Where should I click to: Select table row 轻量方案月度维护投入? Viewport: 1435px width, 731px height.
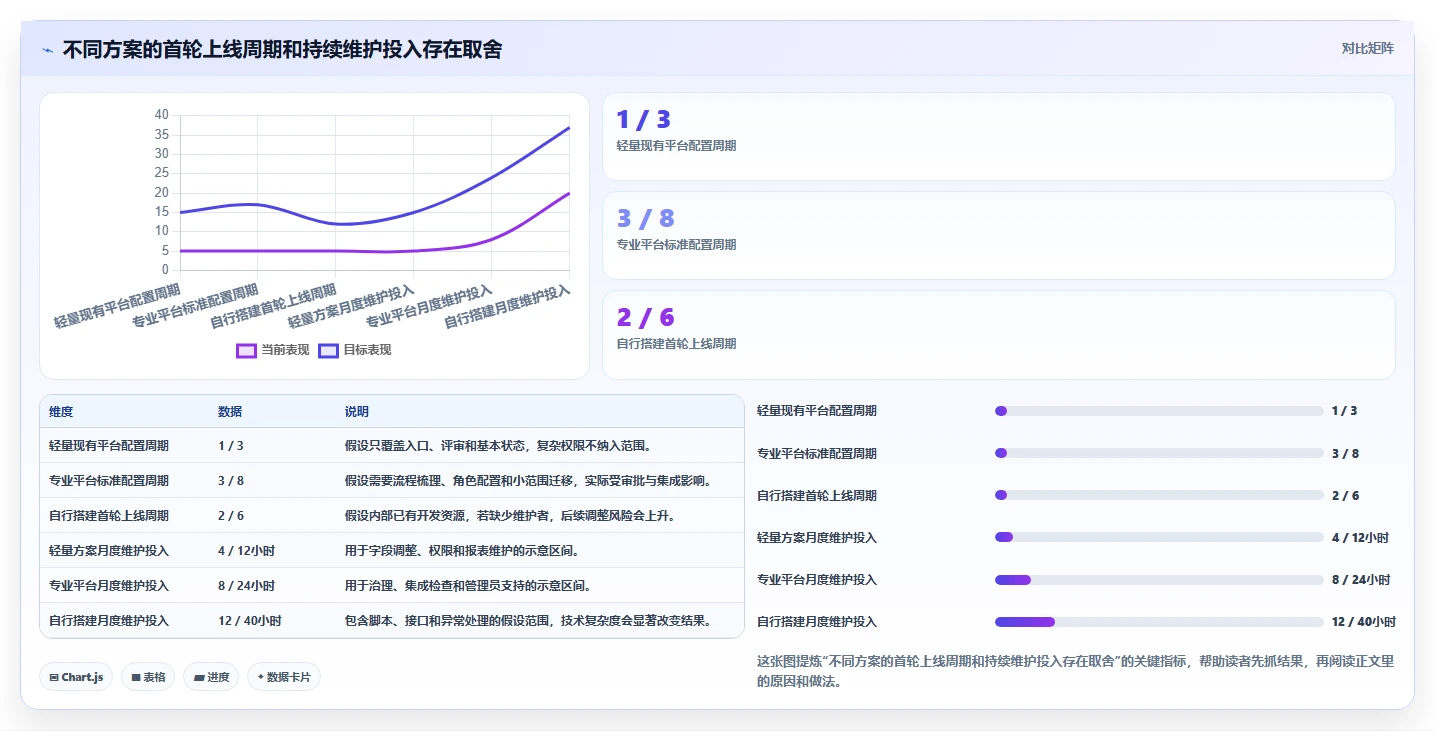tap(392, 551)
